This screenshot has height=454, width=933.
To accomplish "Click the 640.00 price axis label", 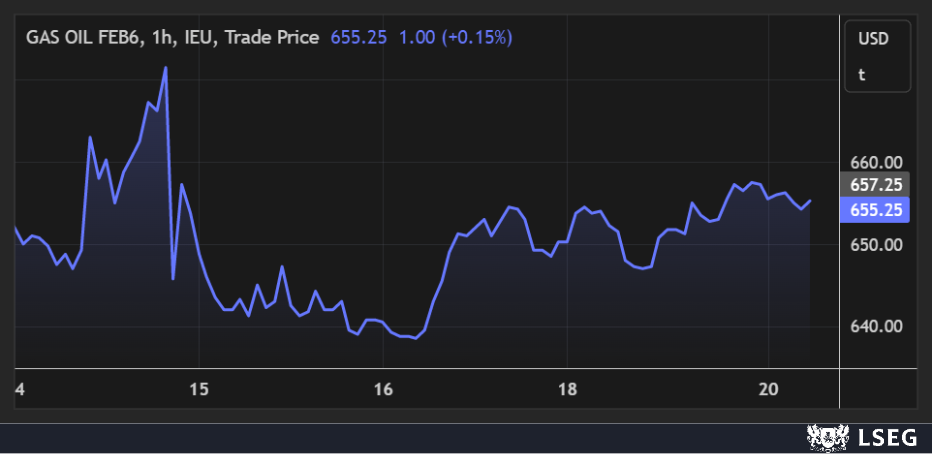I will pyautogui.click(x=877, y=326).
